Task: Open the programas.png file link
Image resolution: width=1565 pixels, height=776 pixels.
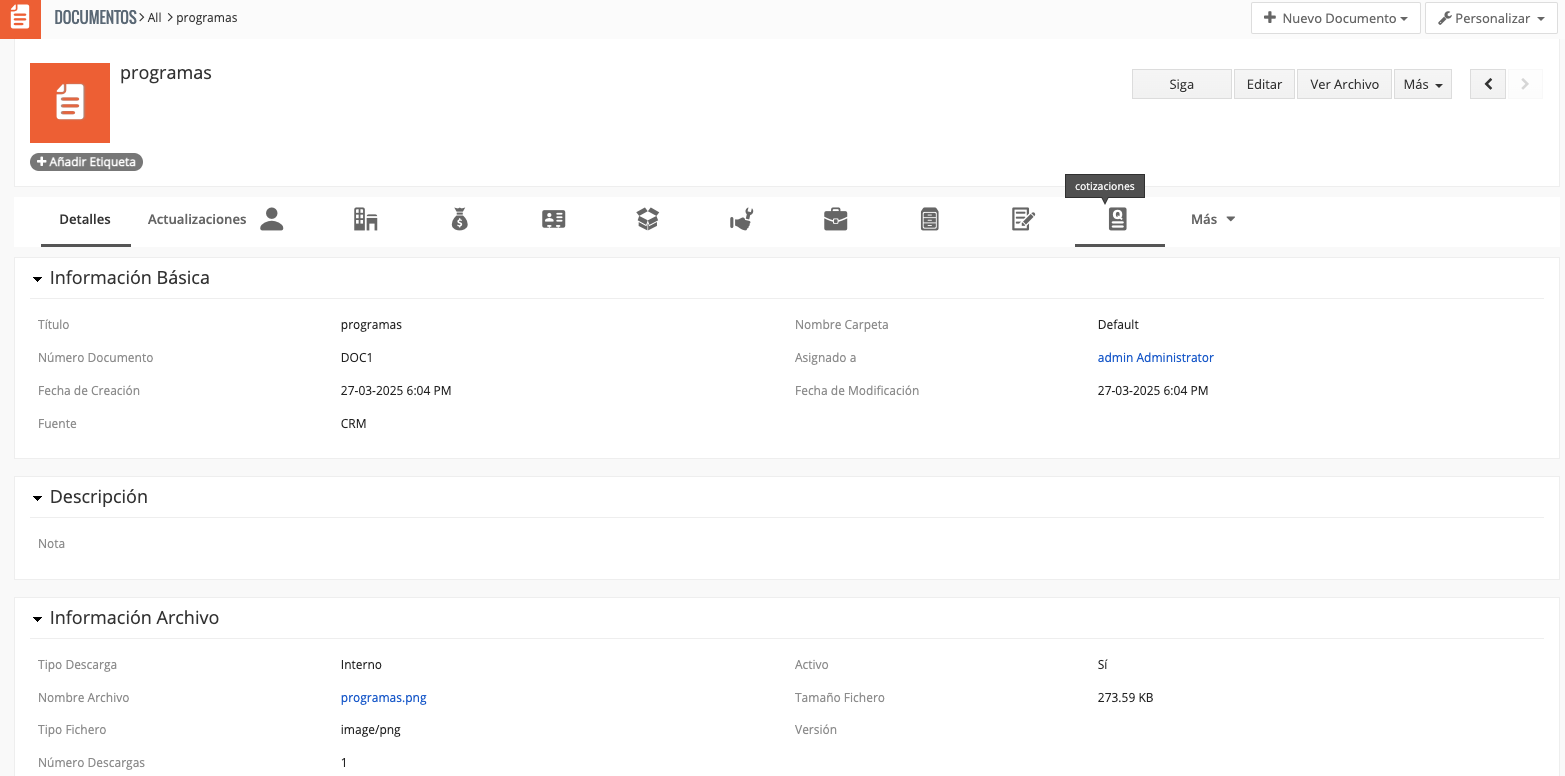Action: click(384, 698)
